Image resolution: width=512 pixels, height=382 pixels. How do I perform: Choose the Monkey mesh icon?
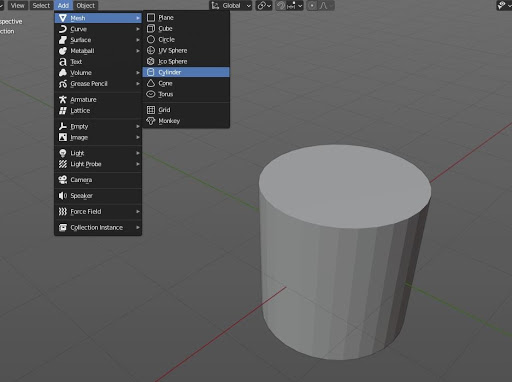[151, 121]
